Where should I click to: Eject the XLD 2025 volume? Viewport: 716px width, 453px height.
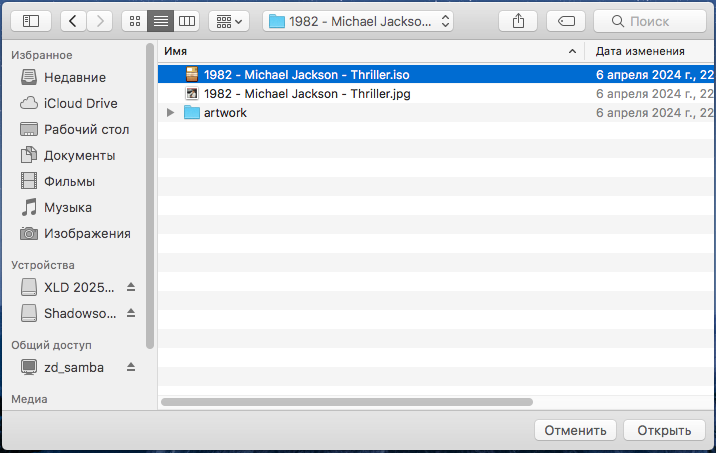[131, 287]
